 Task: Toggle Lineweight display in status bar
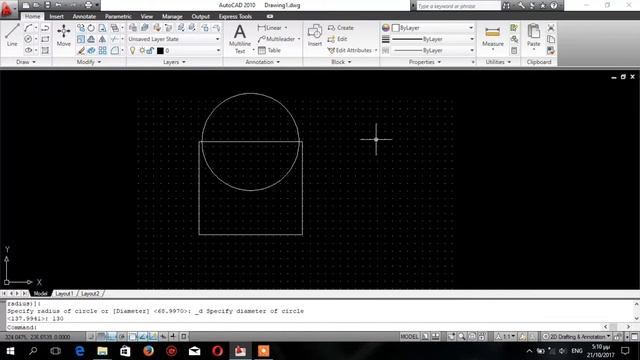(173, 337)
